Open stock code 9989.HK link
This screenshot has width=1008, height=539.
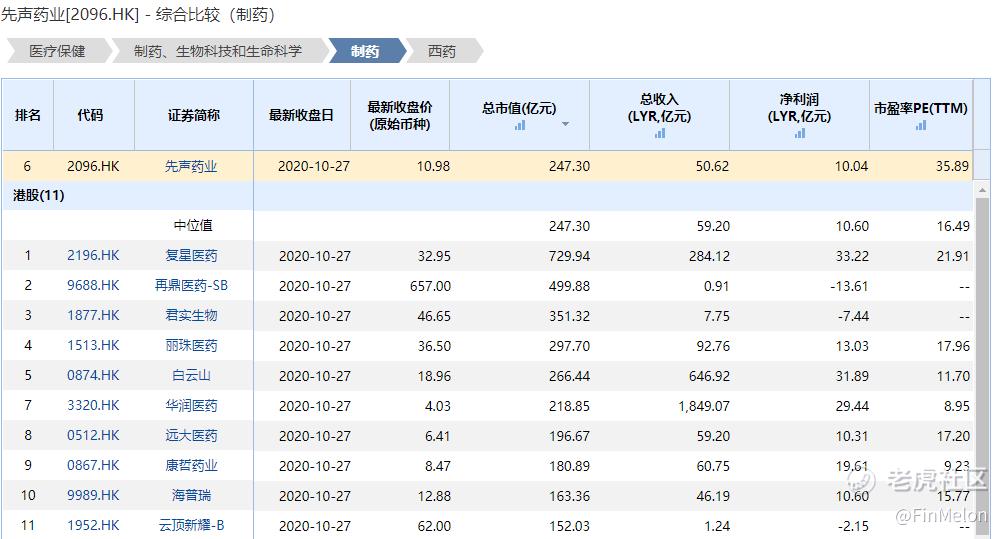[93, 495]
